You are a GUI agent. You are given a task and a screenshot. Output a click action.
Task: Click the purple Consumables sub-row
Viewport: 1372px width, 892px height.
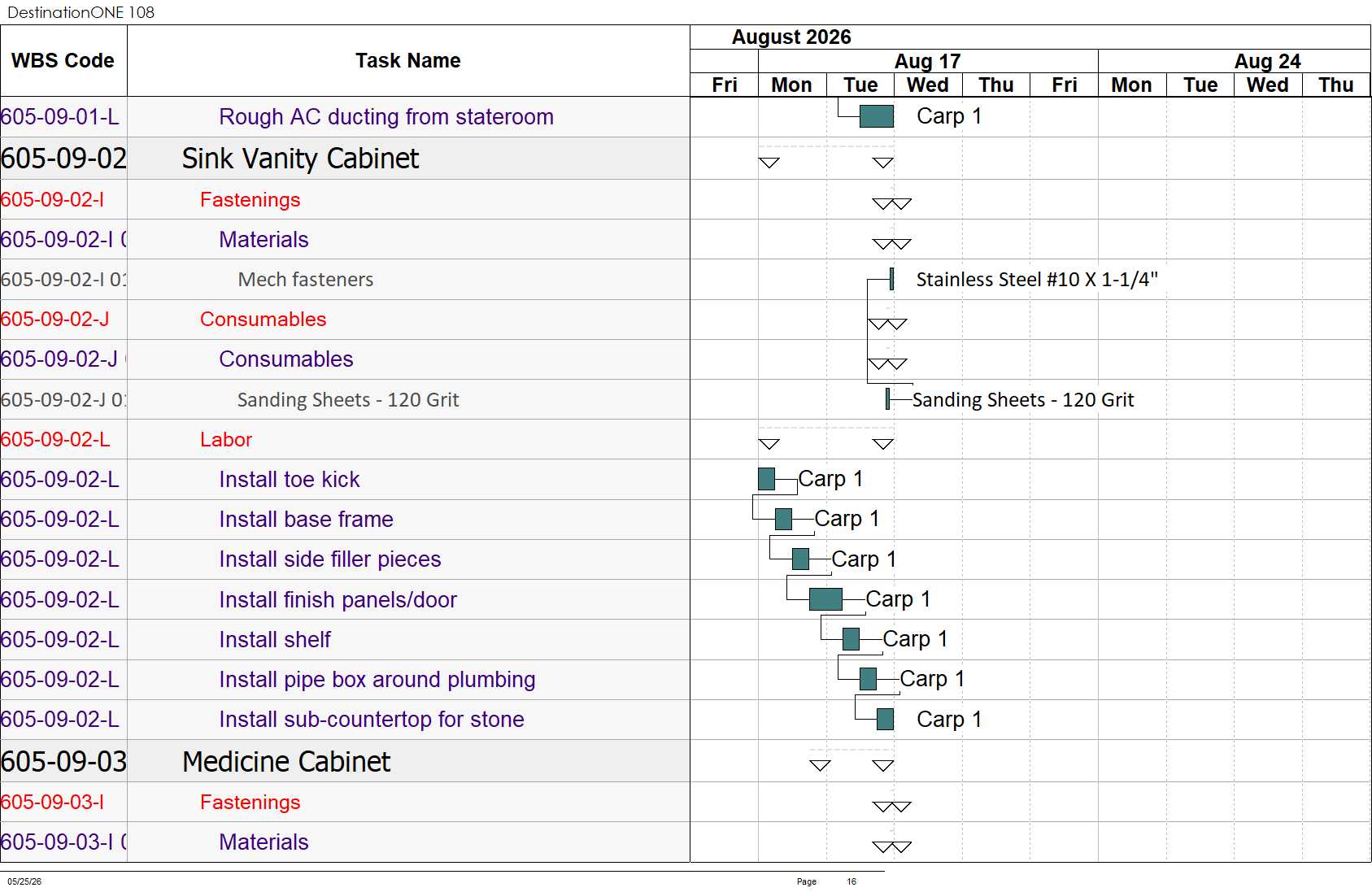pyautogui.click(x=286, y=359)
